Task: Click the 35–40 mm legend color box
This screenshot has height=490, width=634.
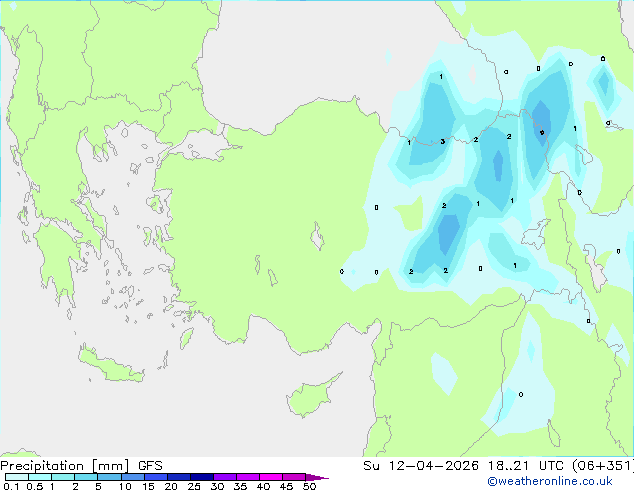Action: point(247,477)
